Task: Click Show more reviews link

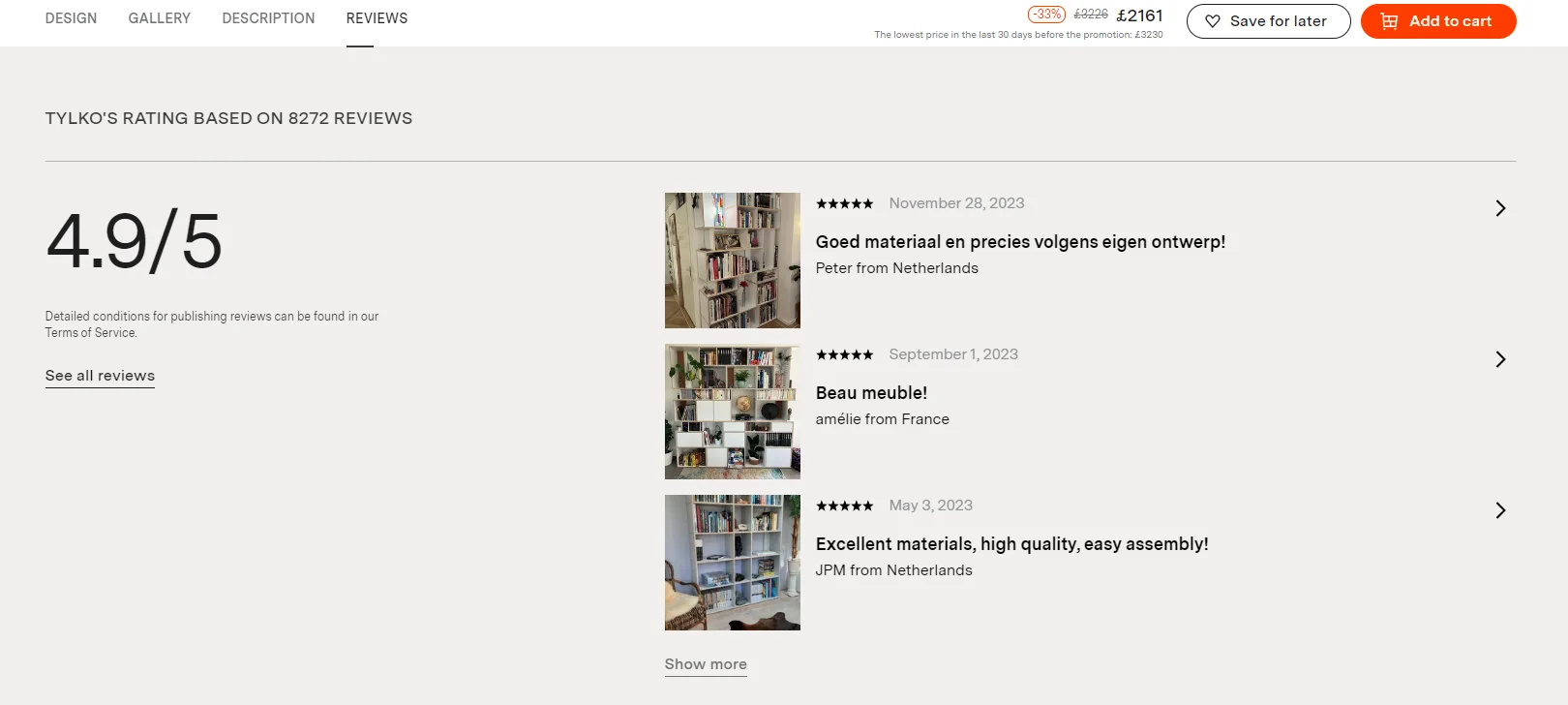Action: (706, 664)
